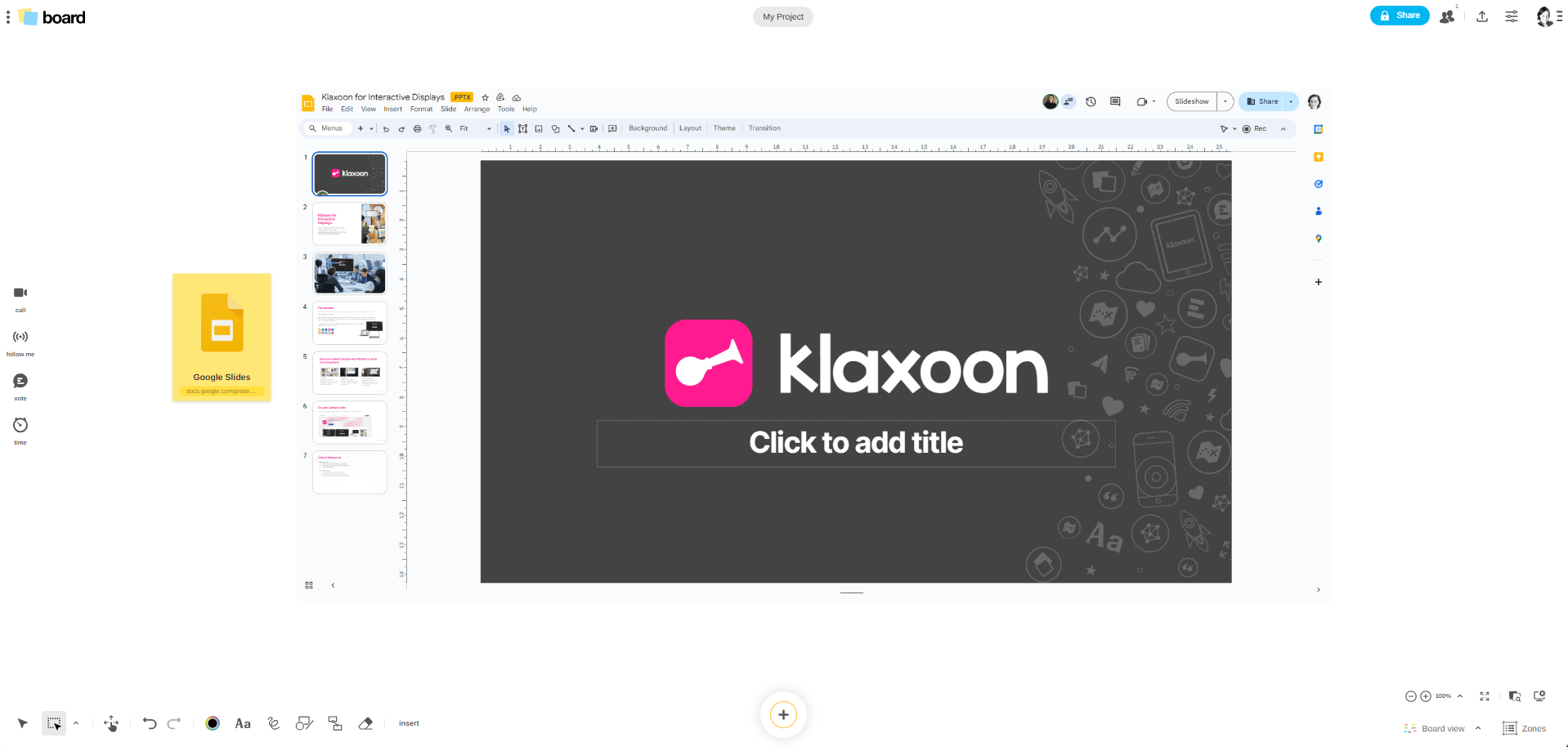This screenshot has height=747, width=1568.
Task: Select the shapes tool
Action: click(x=304, y=723)
